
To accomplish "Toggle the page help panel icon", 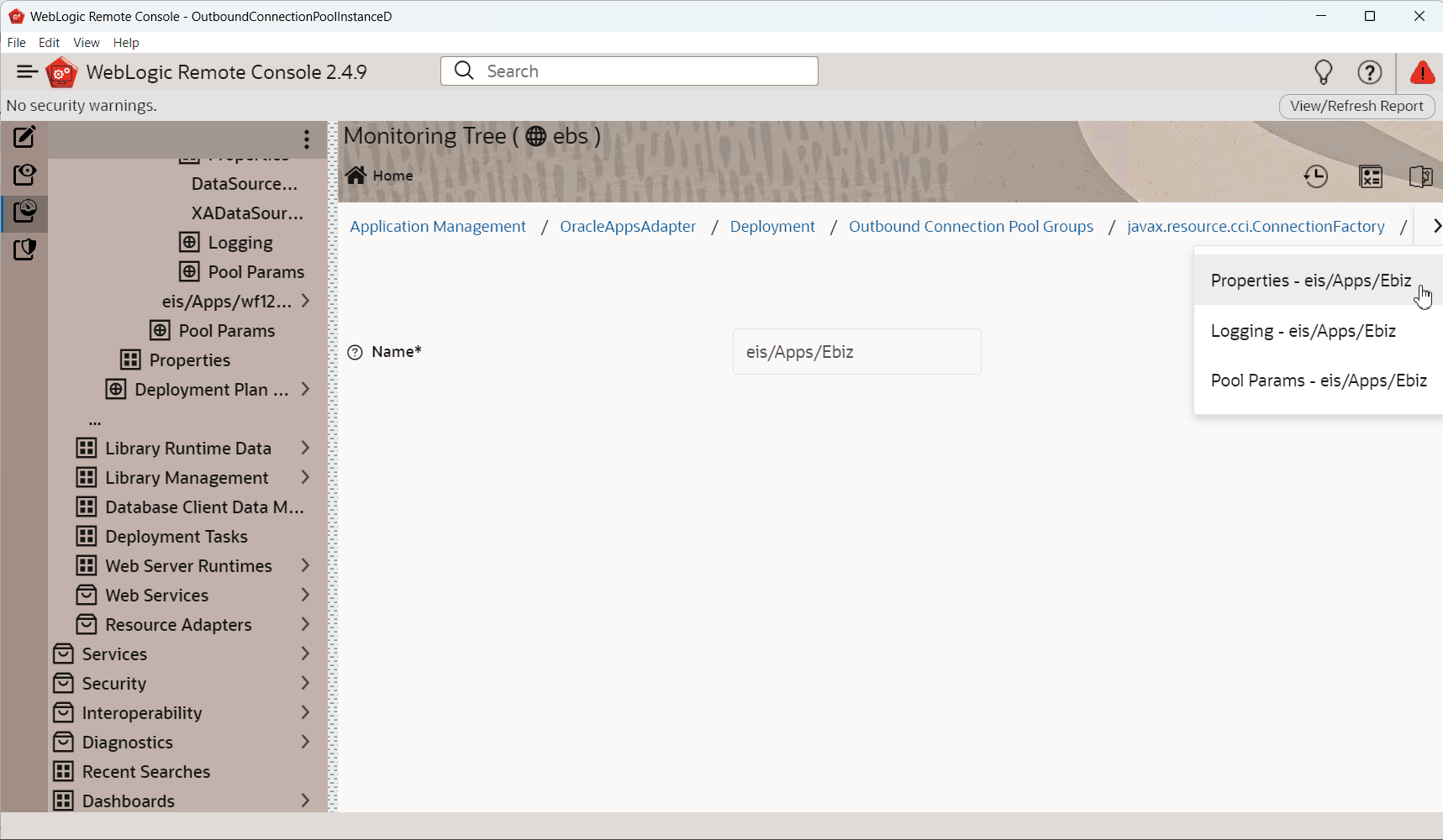I will 1420,176.
